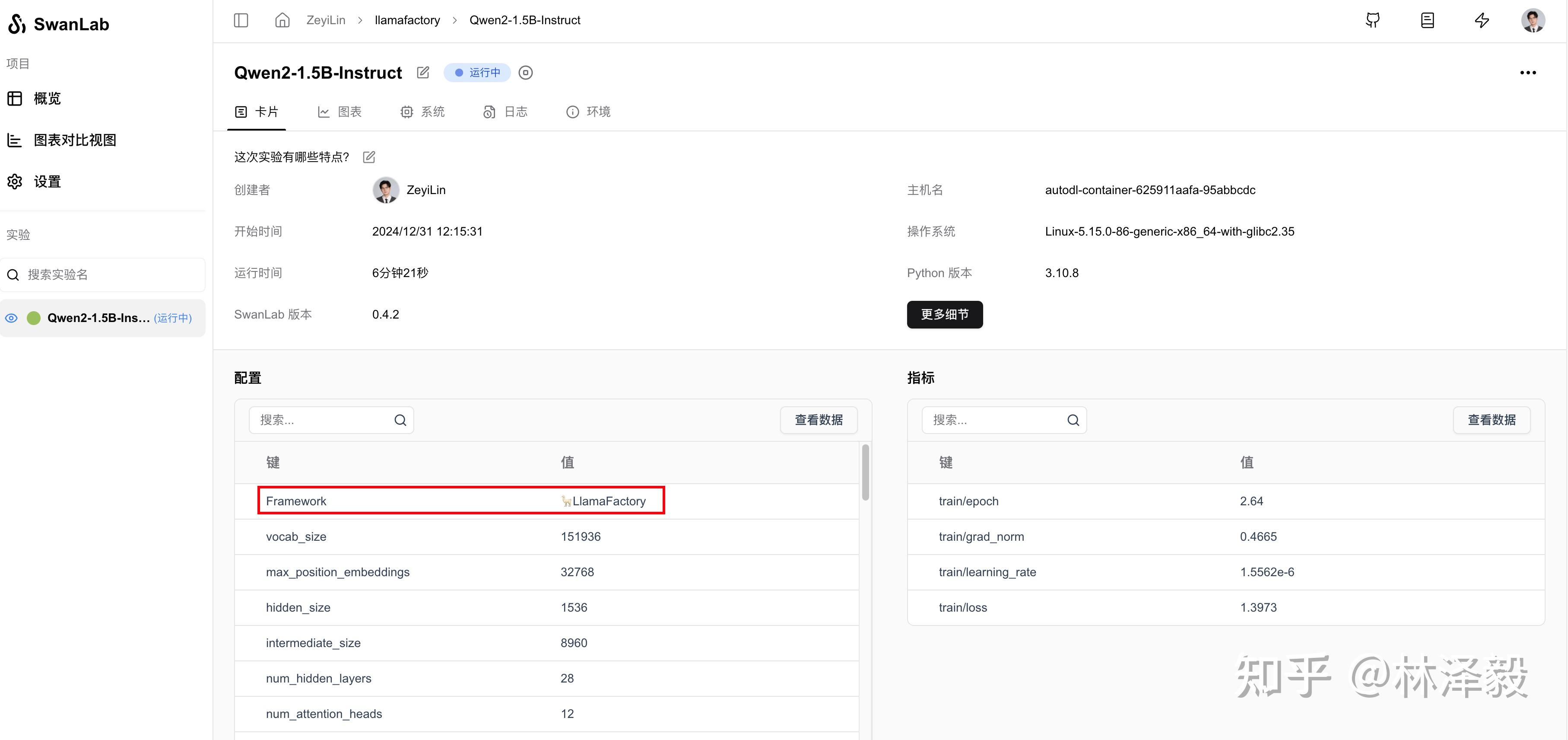This screenshot has height=740, width=1568.
Task: Switch to the 系统 tab
Action: [x=422, y=112]
